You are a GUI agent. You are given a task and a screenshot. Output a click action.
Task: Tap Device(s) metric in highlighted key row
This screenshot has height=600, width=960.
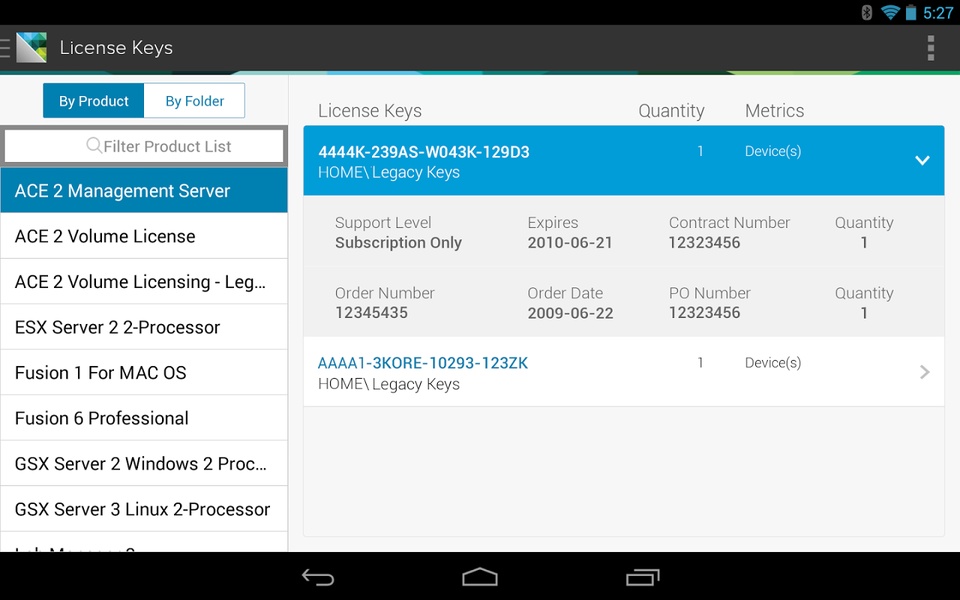point(773,151)
